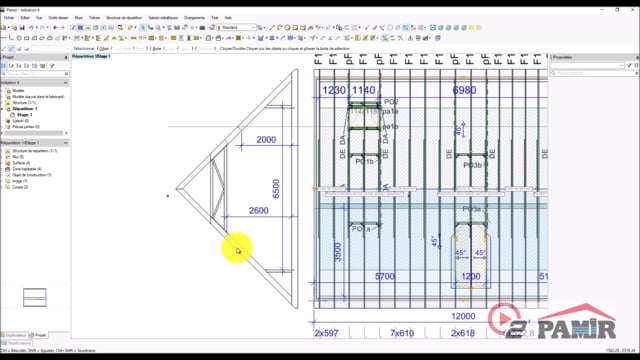Click the filter funnel icon in Projet panel
The image size is (640, 360).
(x=52, y=66)
